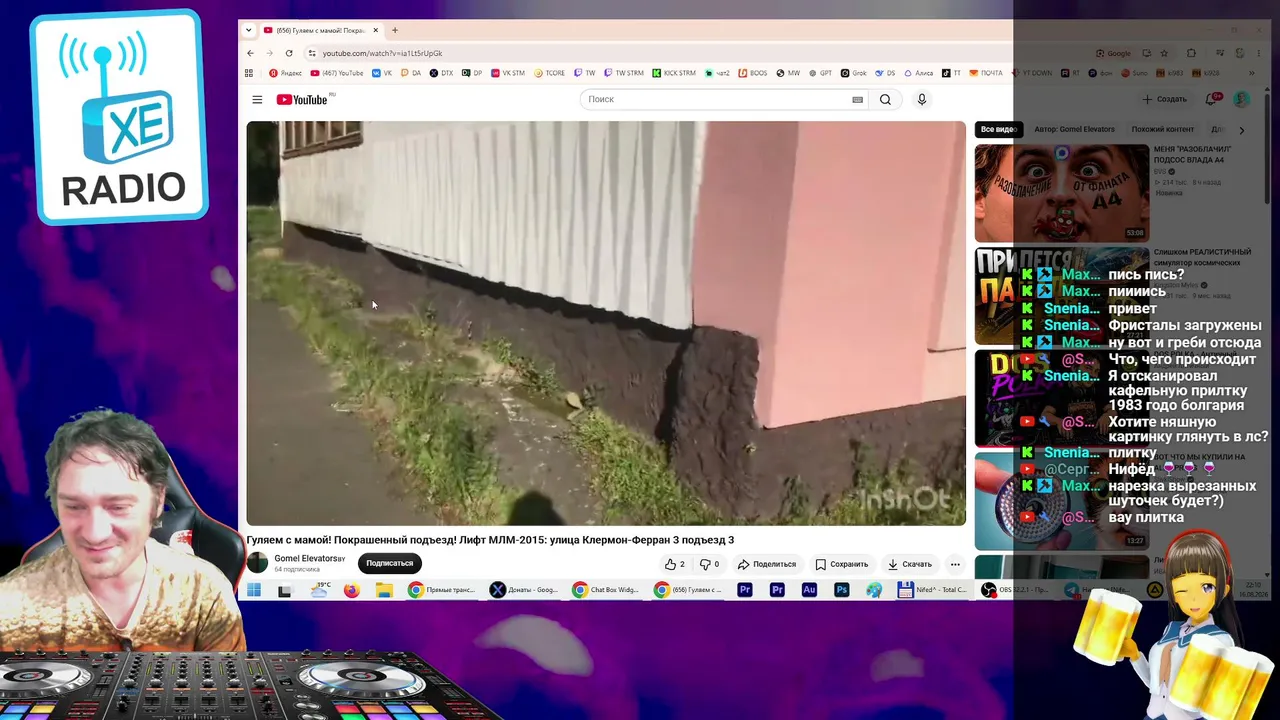Dislike the video with thumbs down
This screenshot has height=720, width=1280.
coord(709,564)
